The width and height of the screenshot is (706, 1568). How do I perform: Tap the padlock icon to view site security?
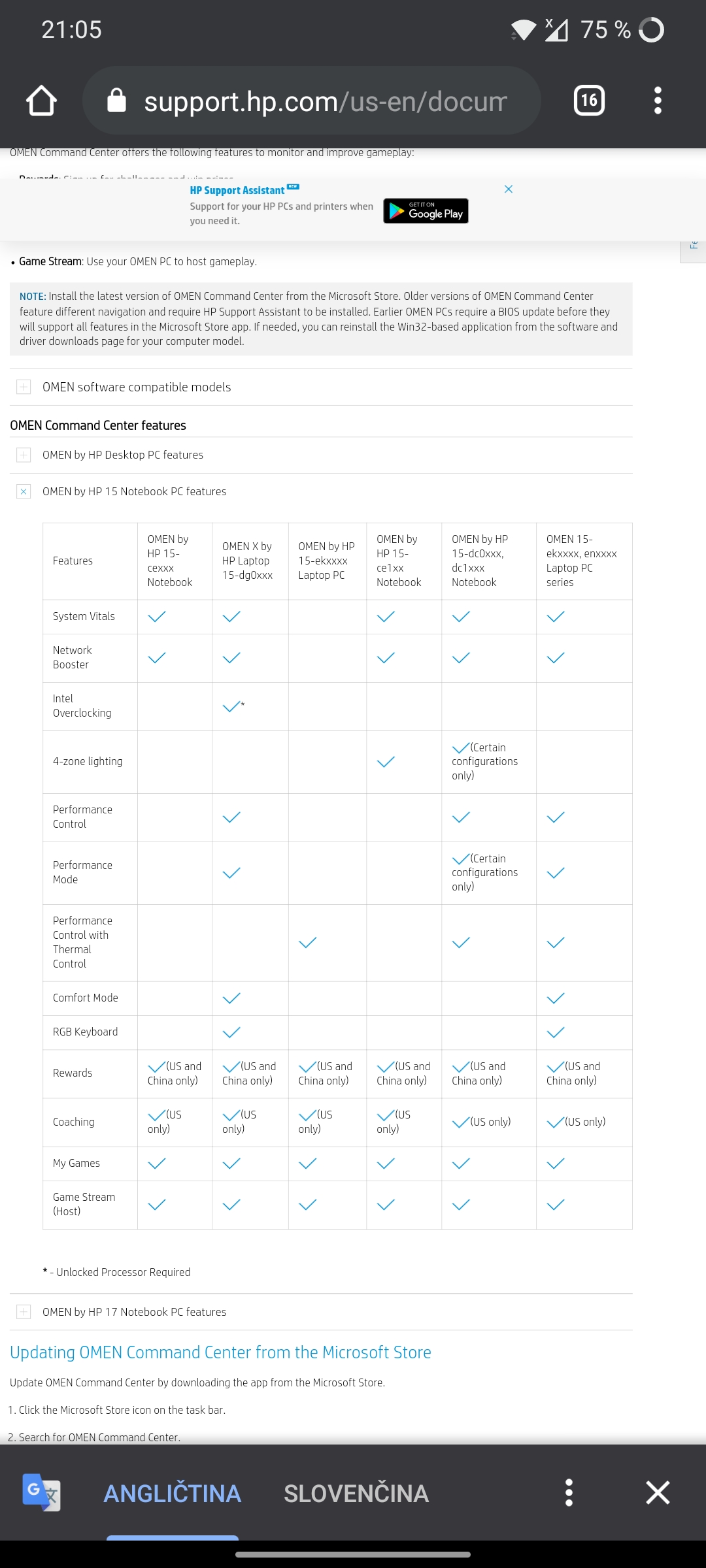coord(116,99)
